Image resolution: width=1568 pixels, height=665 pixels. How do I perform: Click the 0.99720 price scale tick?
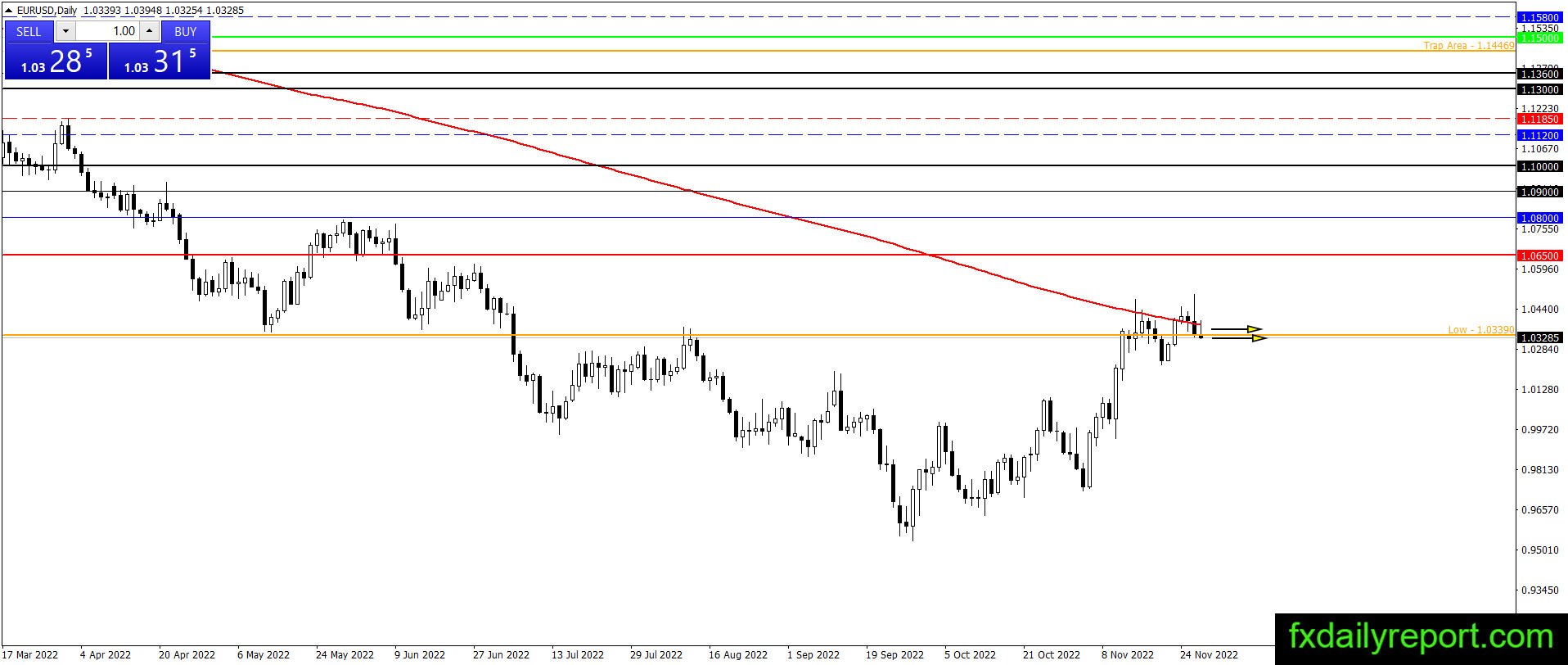point(1539,429)
